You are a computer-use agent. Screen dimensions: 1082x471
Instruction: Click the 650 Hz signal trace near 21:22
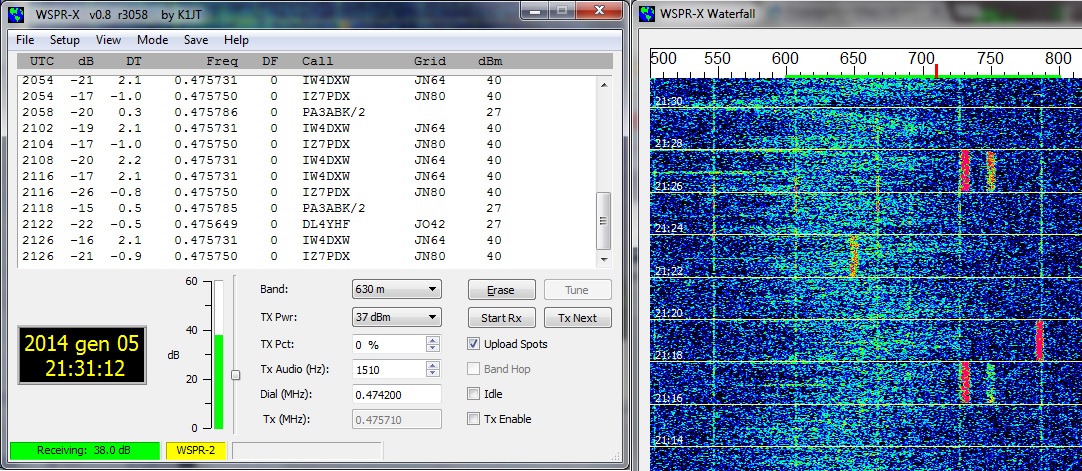click(x=854, y=256)
